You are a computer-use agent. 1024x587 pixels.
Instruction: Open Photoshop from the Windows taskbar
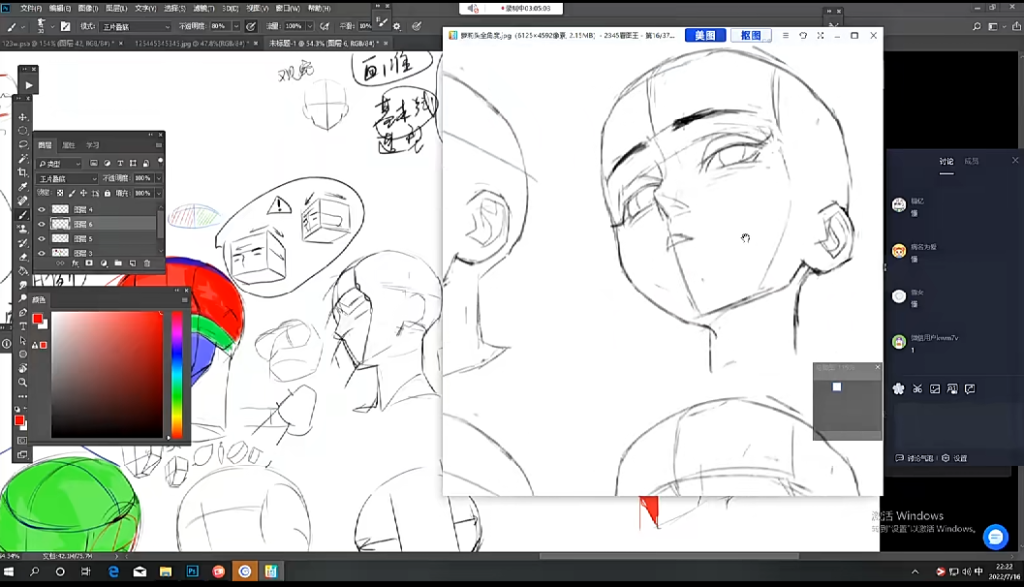pyautogui.click(x=192, y=571)
